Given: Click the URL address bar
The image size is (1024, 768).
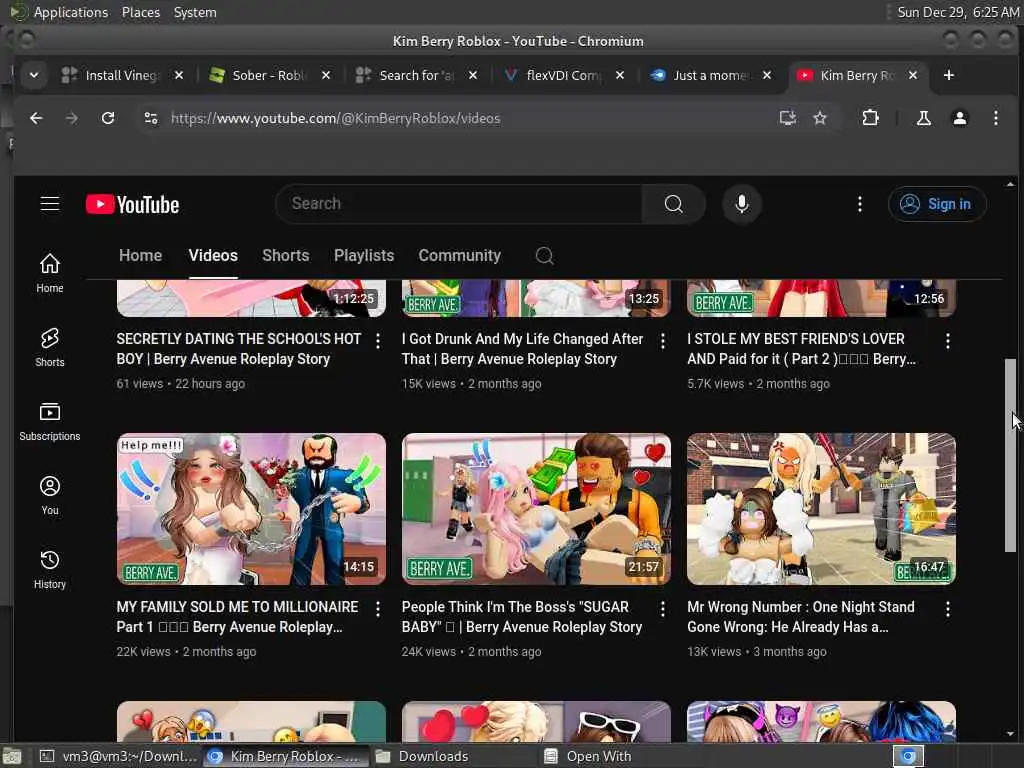Looking at the screenshot, I should (x=457, y=118).
